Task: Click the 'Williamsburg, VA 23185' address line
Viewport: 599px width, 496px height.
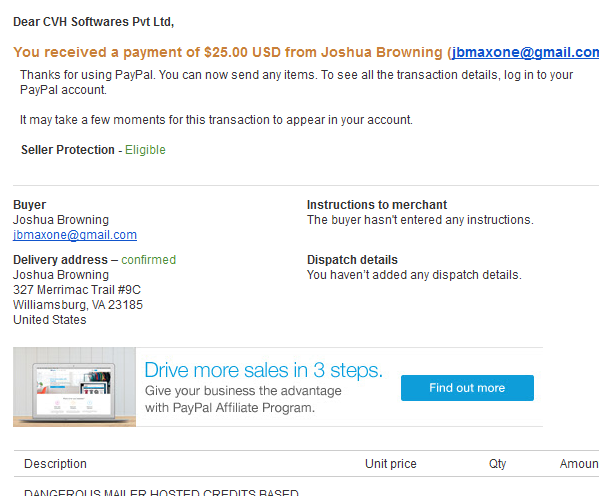Action: [78, 305]
